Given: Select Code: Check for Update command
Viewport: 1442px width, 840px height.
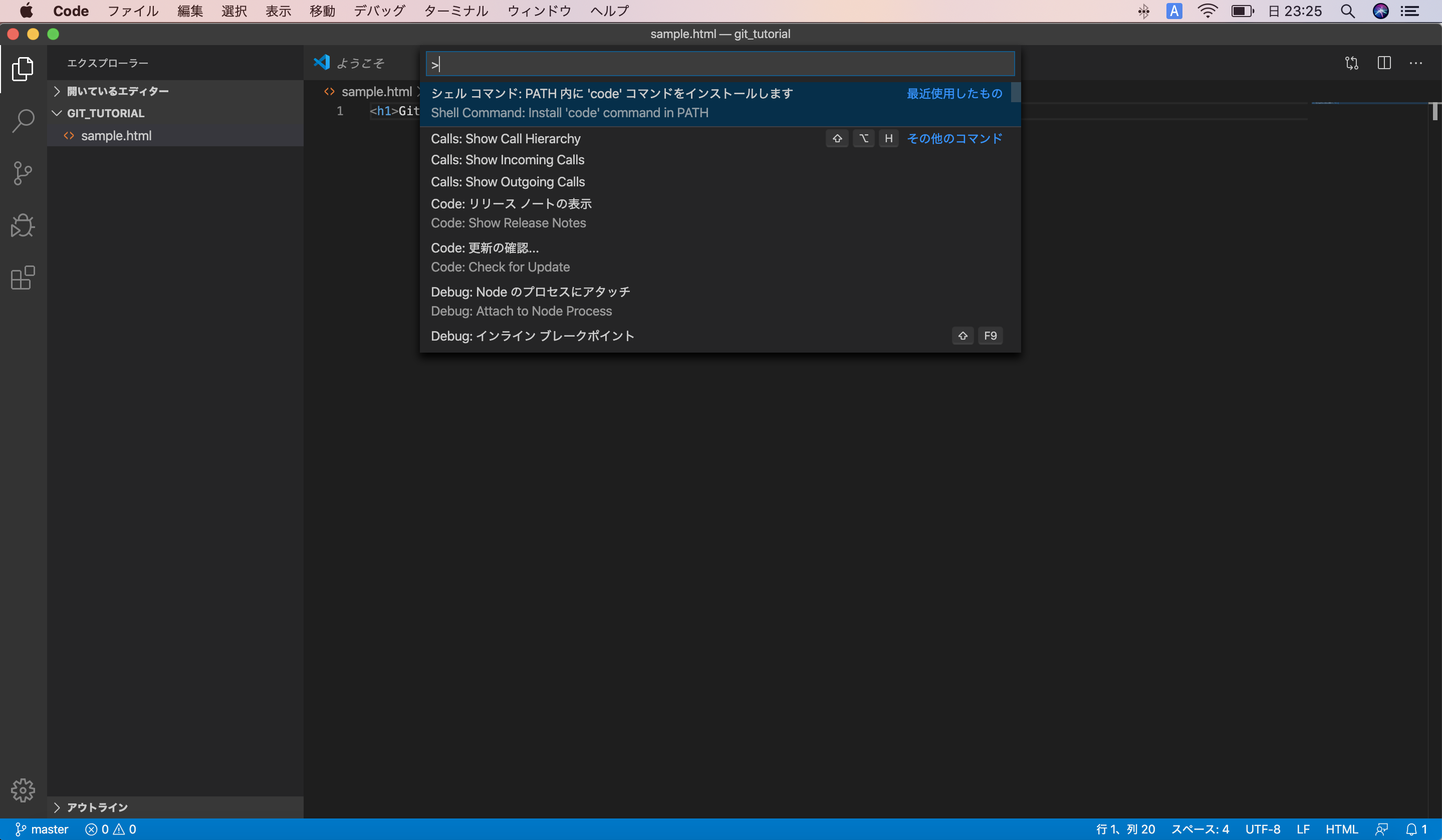Looking at the screenshot, I should (x=720, y=257).
